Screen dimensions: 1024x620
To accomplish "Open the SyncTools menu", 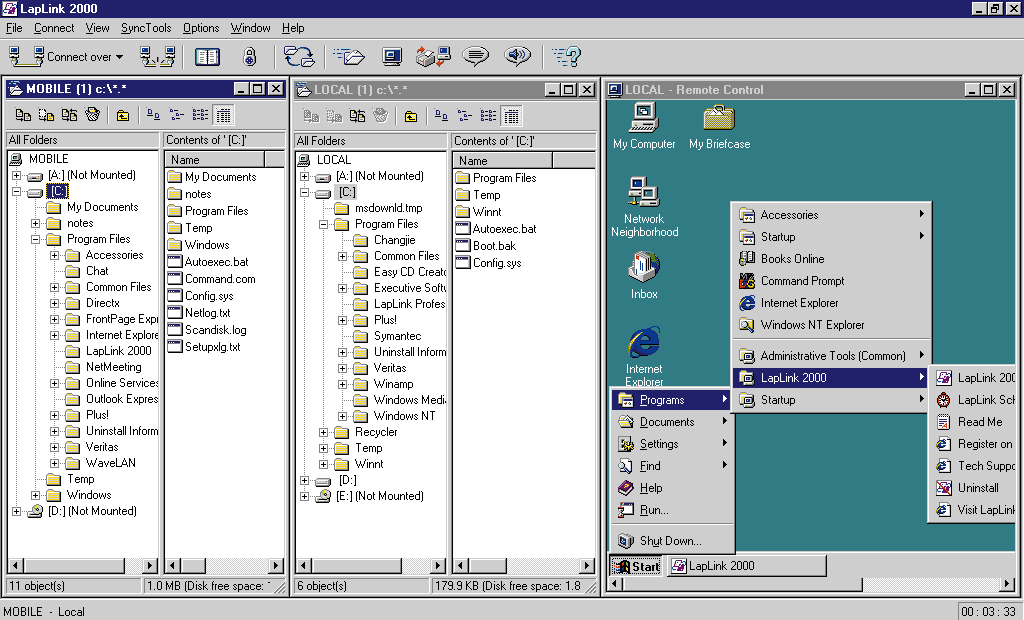I will (x=146, y=28).
